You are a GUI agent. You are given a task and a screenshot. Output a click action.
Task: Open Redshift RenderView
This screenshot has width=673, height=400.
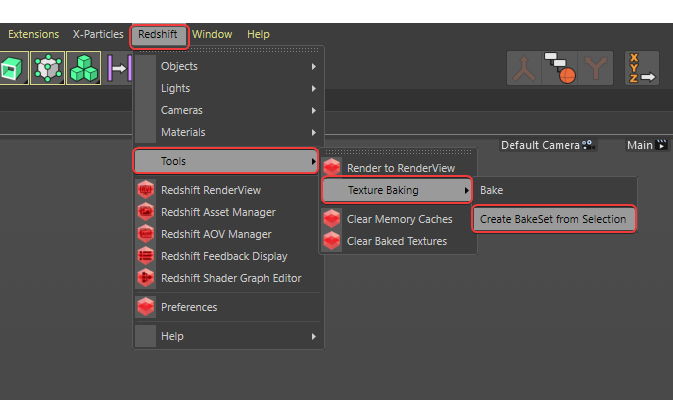(x=227, y=190)
